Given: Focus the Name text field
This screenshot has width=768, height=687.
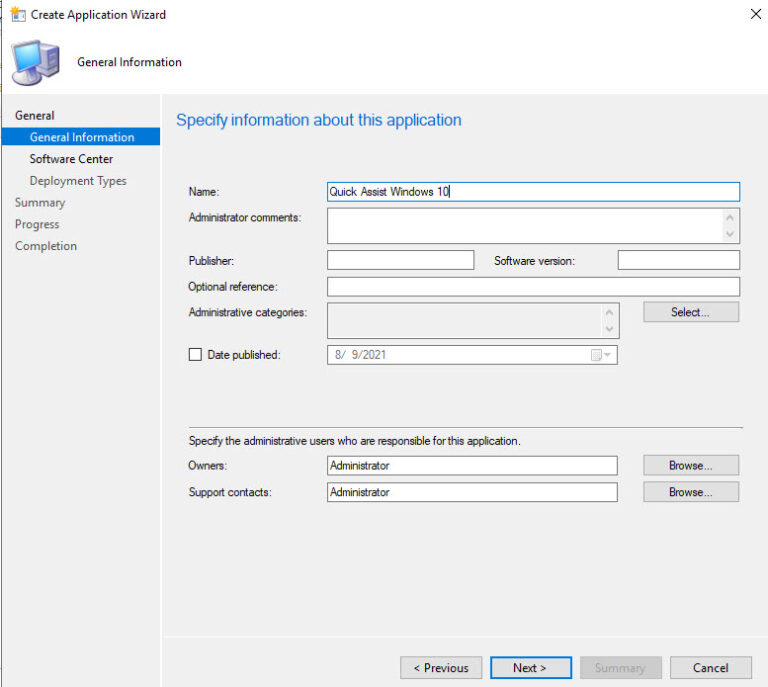Looking at the screenshot, I should point(533,192).
